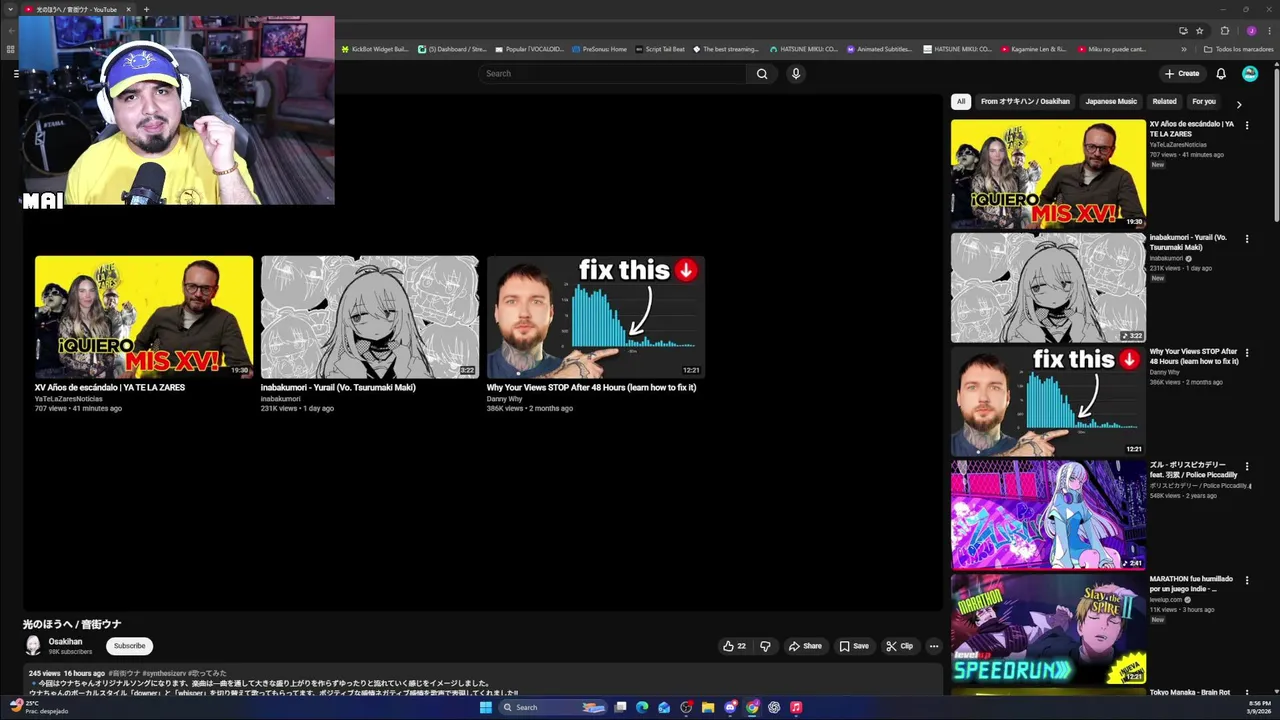
Task: Open sidebar inabakumori Yurail thumbnail
Action: click(1048, 288)
